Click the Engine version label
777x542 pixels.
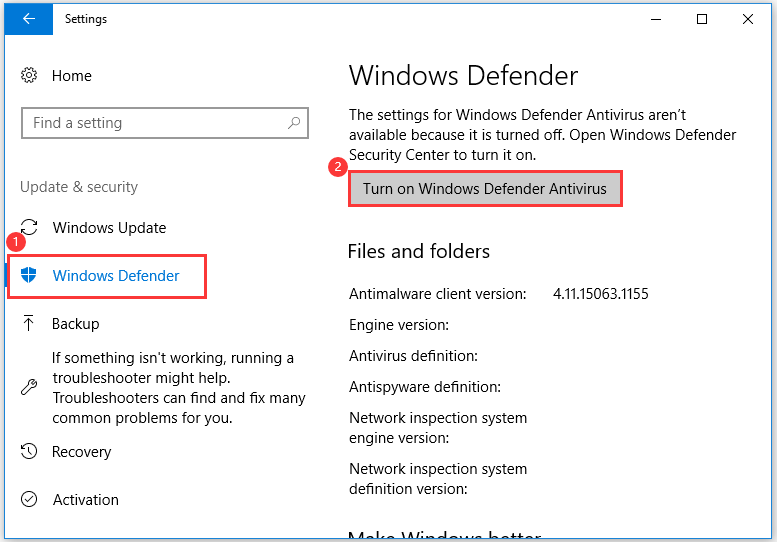399,325
